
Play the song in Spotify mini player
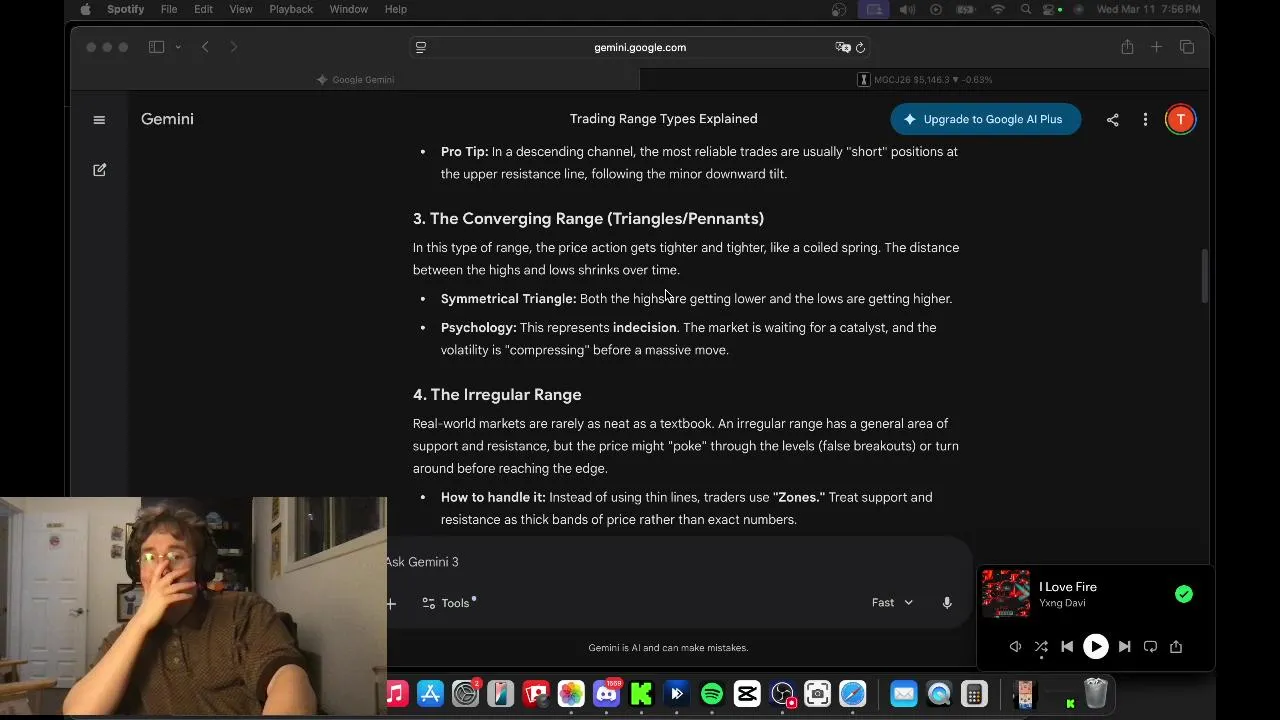[1096, 647]
